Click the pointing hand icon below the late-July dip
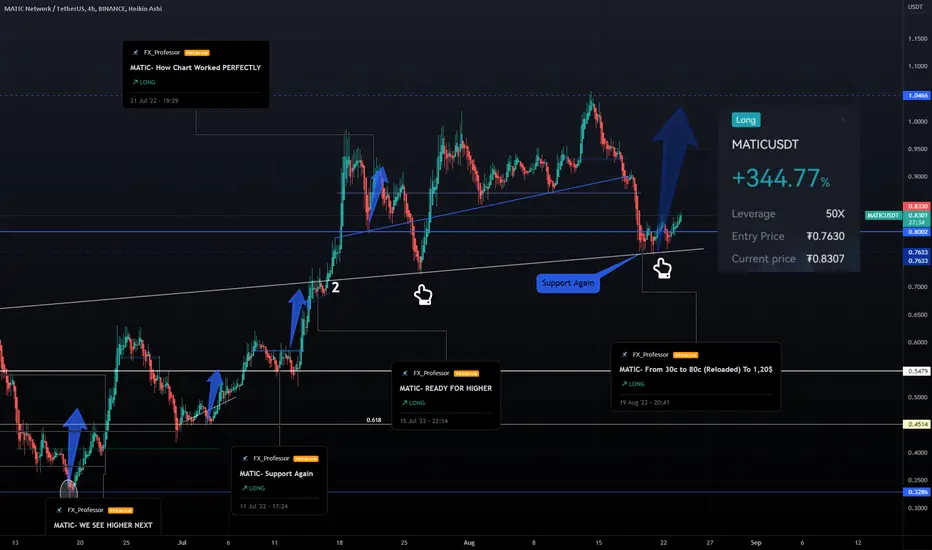932x550 pixels. (423, 294)
